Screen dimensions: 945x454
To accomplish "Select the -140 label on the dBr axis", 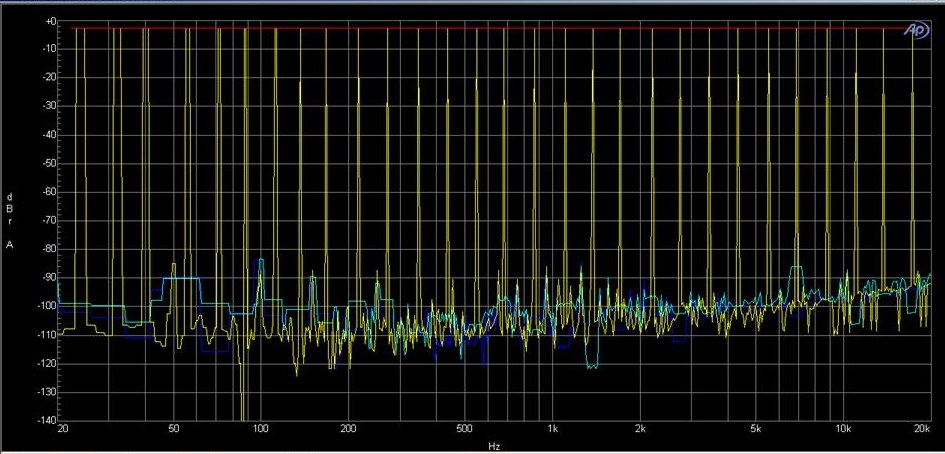I will pos(48,420).
